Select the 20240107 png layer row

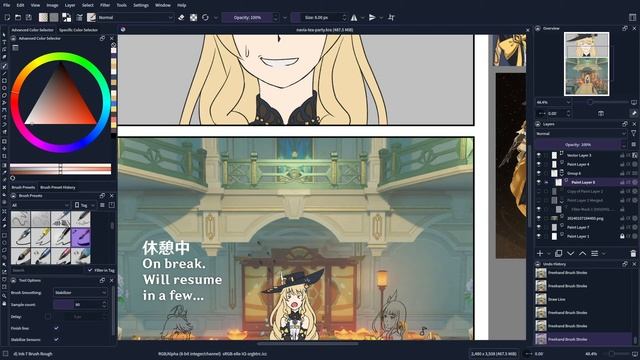[x=586, y=218]
